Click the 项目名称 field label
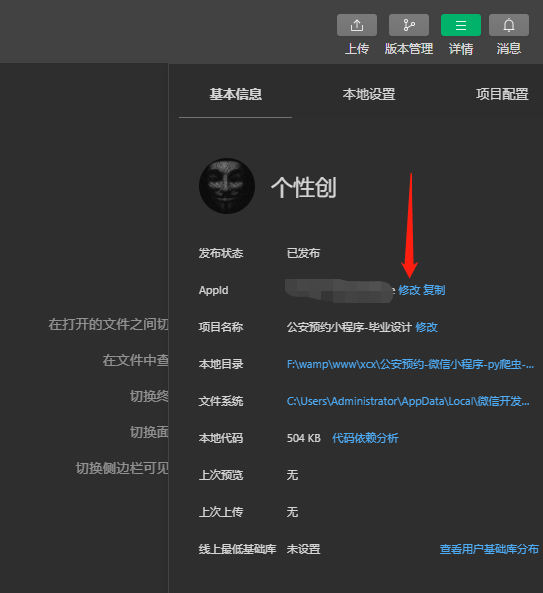This screenshot has width=543, height=593. click(x=221, y=327)
